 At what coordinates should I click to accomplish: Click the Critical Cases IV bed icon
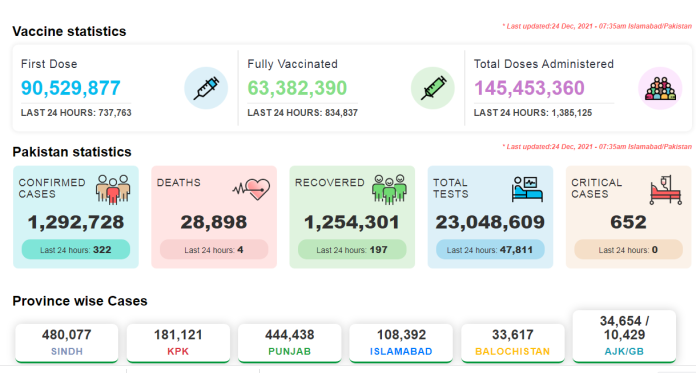pyautogui.click(x=665, y=190)
